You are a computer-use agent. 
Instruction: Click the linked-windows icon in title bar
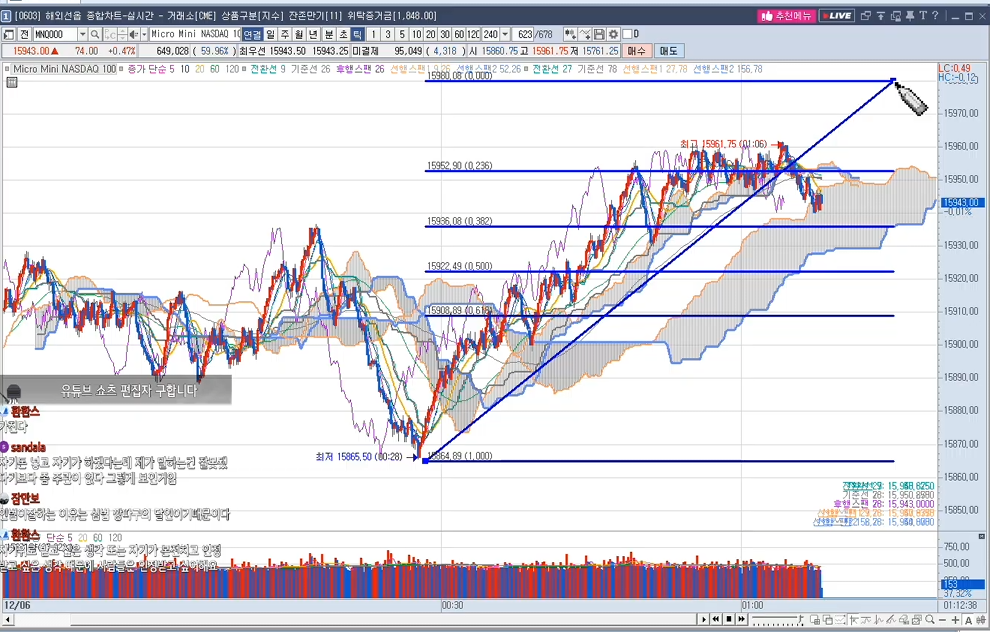pos(866,16)
